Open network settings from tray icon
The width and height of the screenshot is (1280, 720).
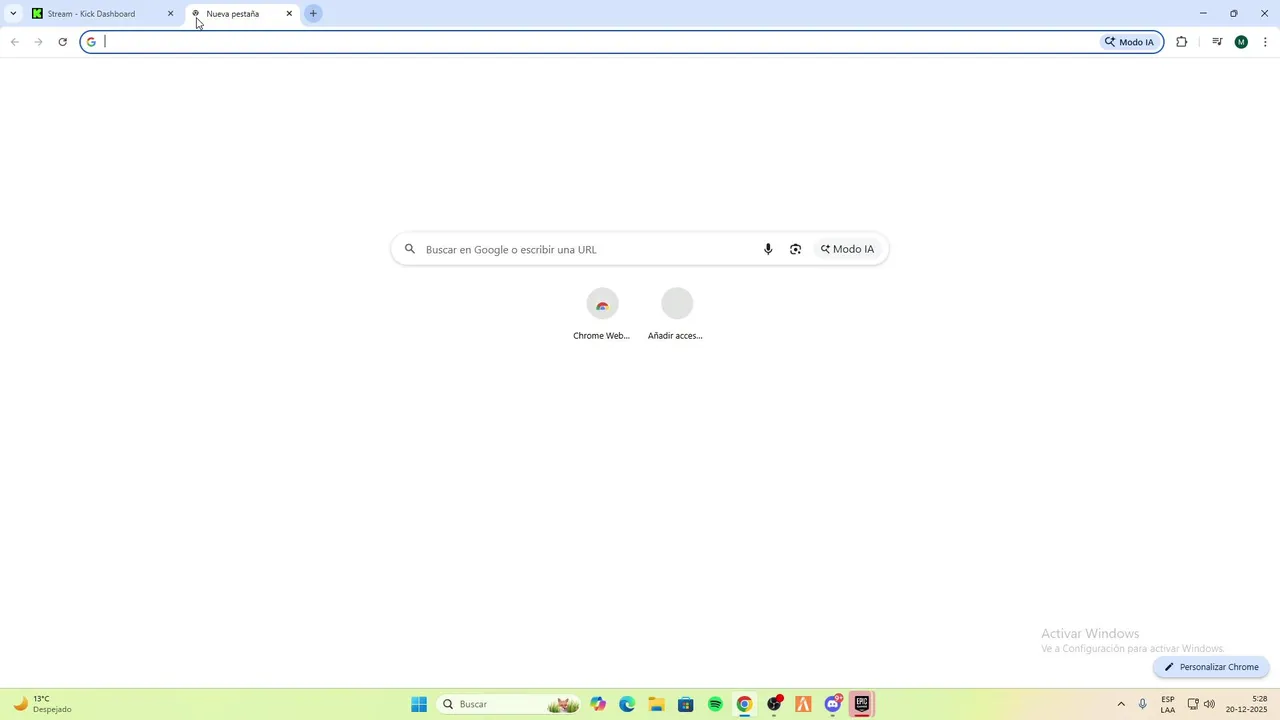[1193, 704]
